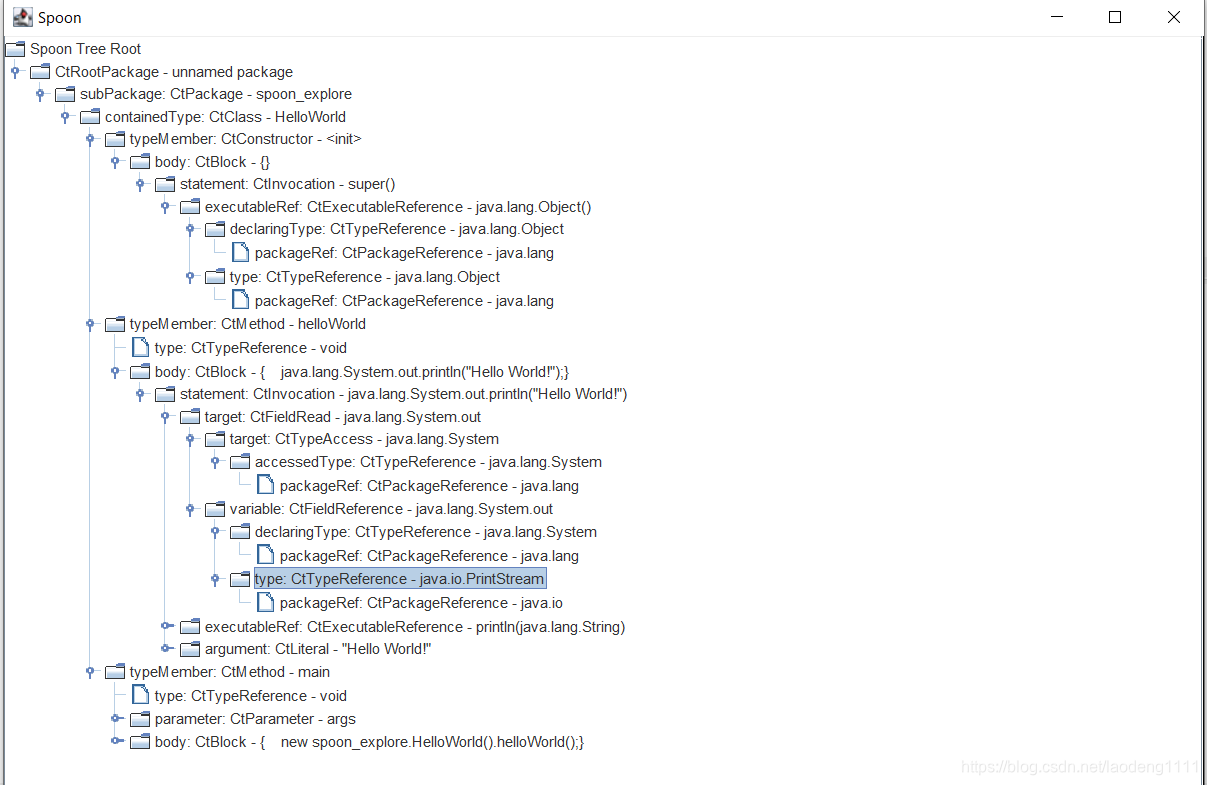
Task: Select body row with new spoon_explore.HelloWorld()
Action: (x=369, y=742)
